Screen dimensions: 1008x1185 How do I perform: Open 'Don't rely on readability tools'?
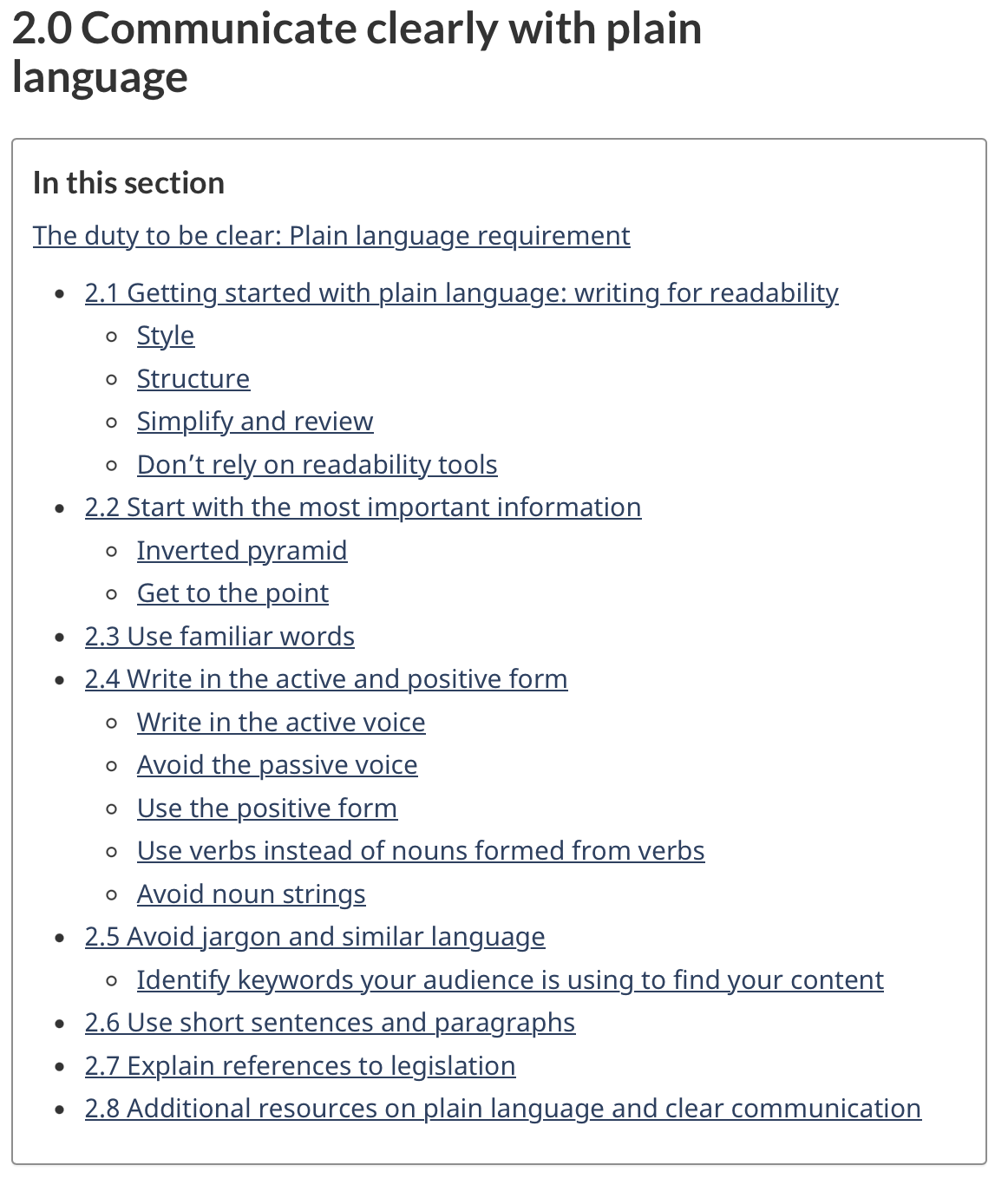tap(317, 464)
